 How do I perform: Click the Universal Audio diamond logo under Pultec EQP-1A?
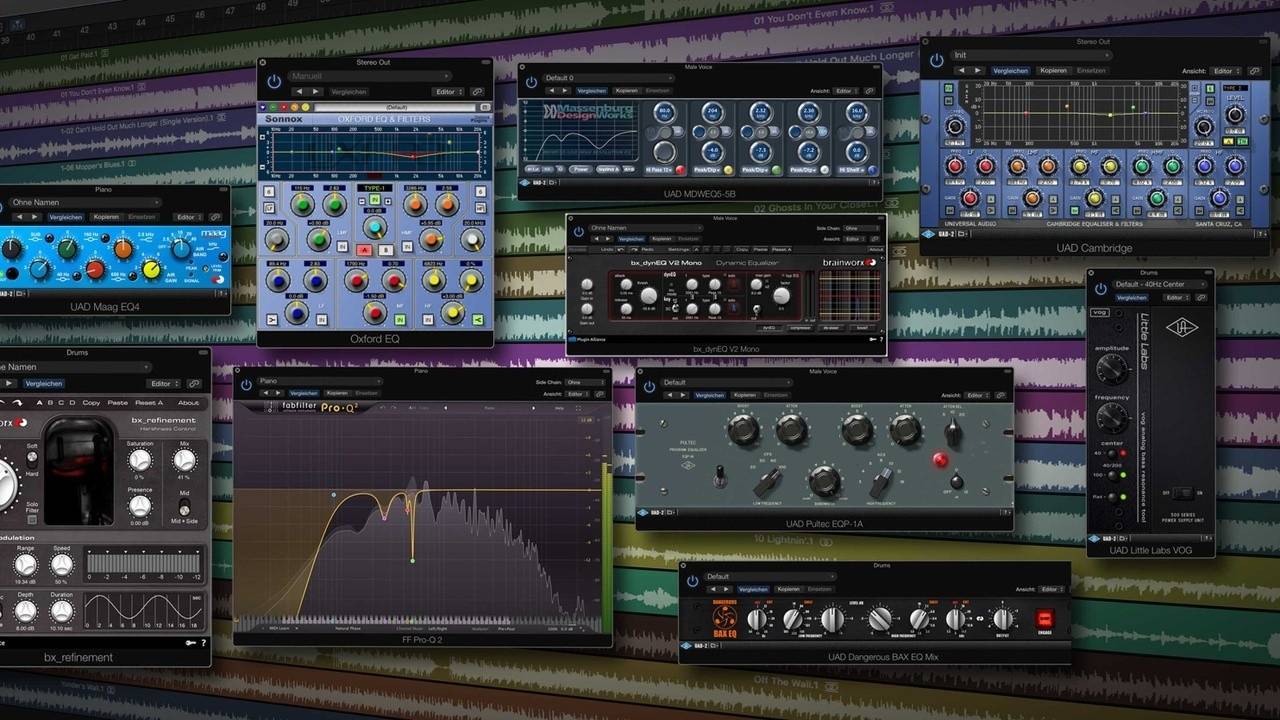(x=644, y=512)
